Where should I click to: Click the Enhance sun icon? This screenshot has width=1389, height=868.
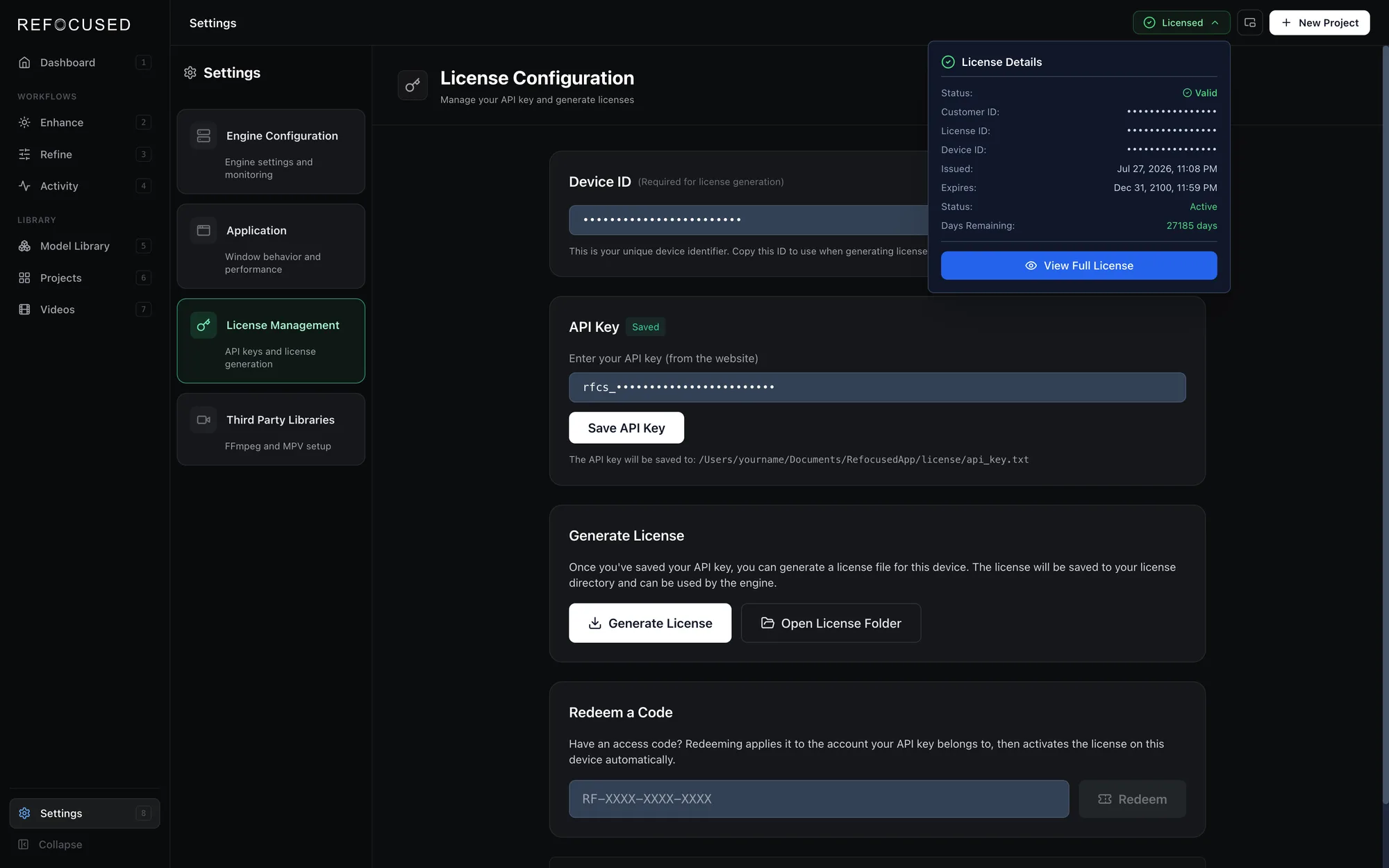coord(24,122)
